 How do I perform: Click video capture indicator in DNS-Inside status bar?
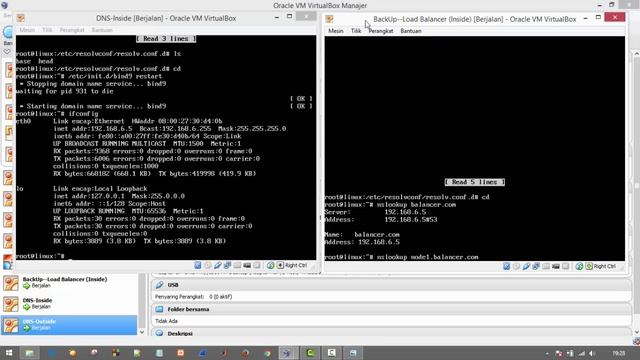[x=247, y=265]
